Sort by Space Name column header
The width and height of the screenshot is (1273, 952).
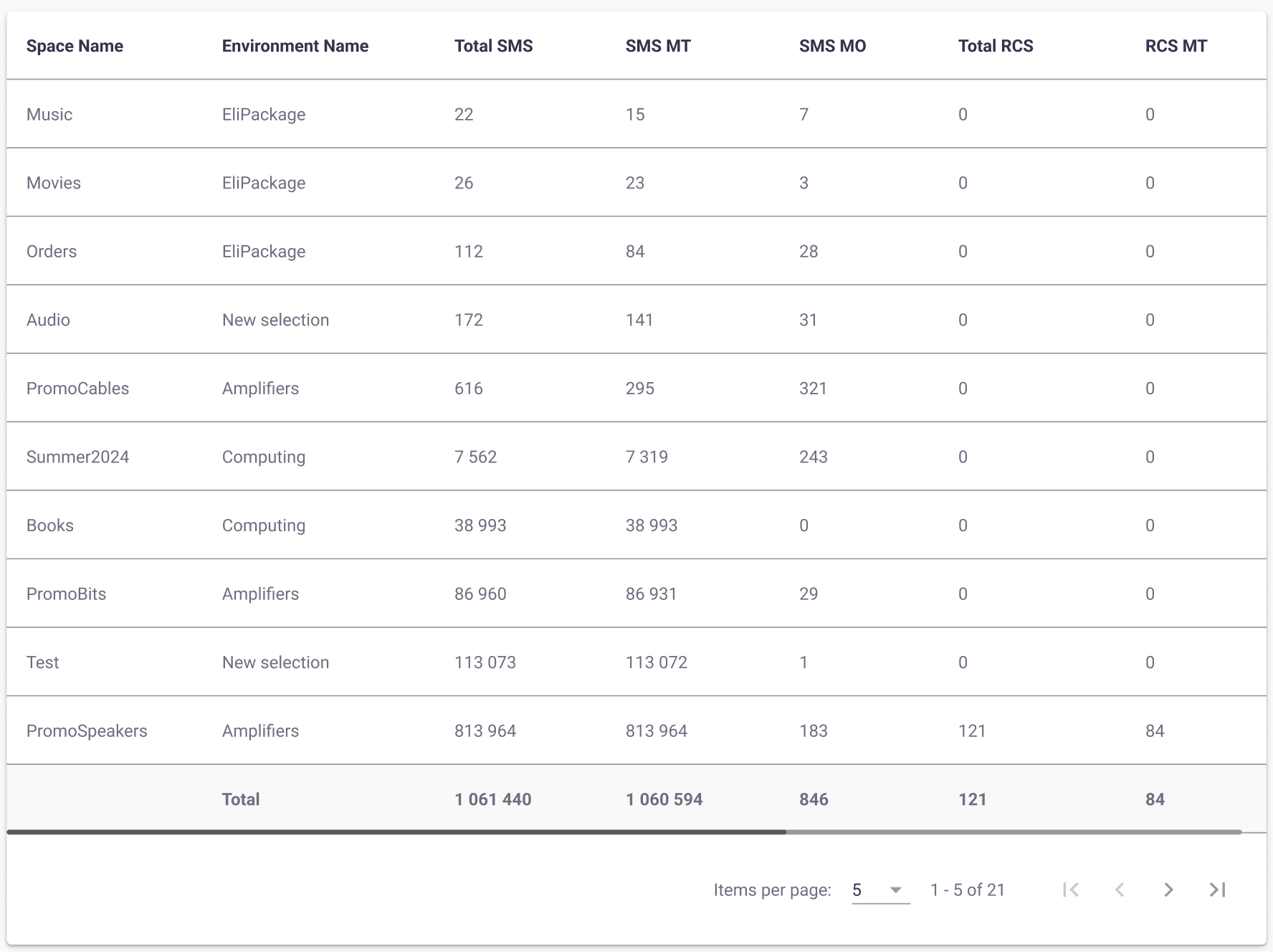[75, 46]
